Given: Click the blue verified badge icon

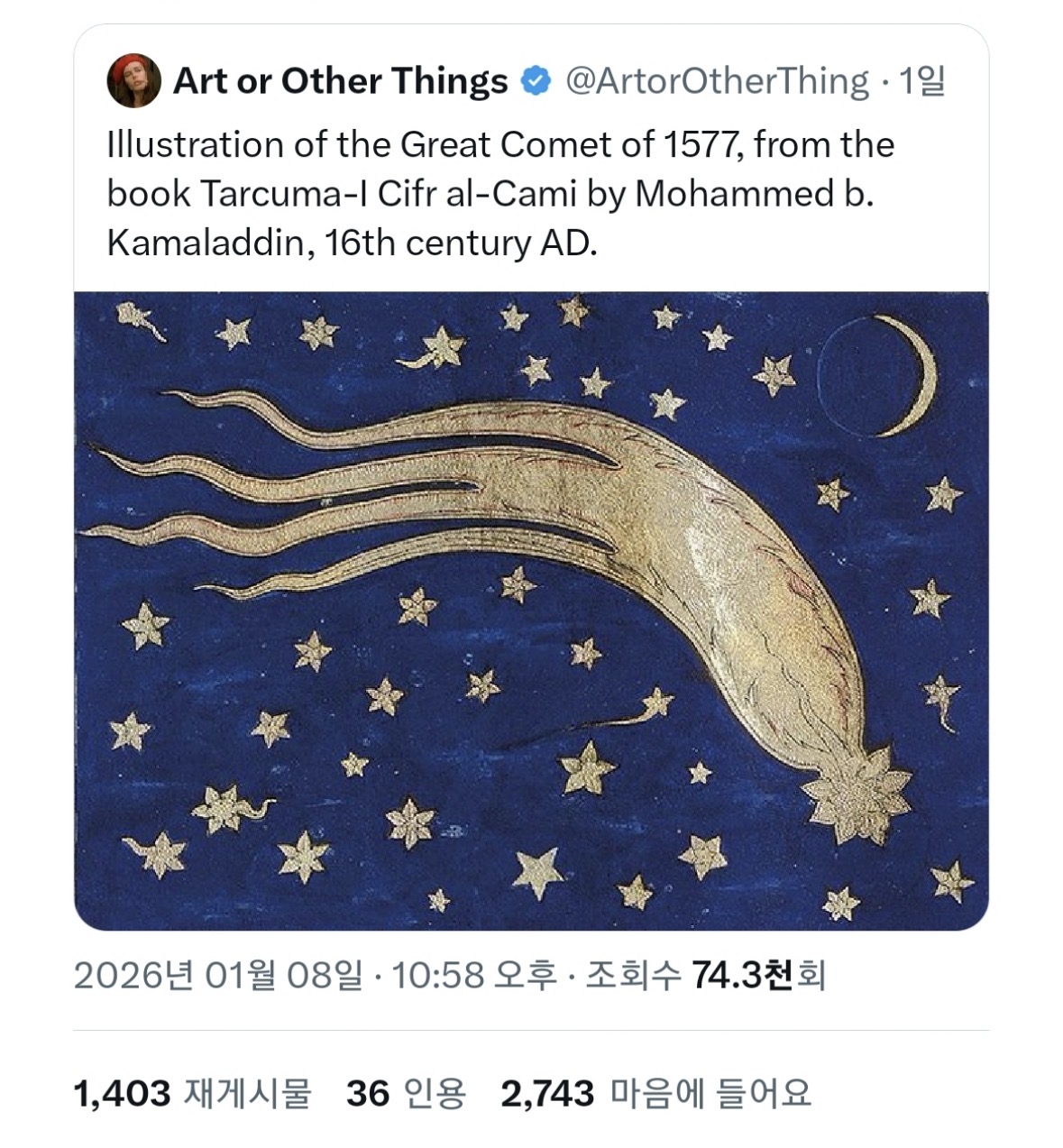Looking at the screenshot, I should tap(536, 81).
